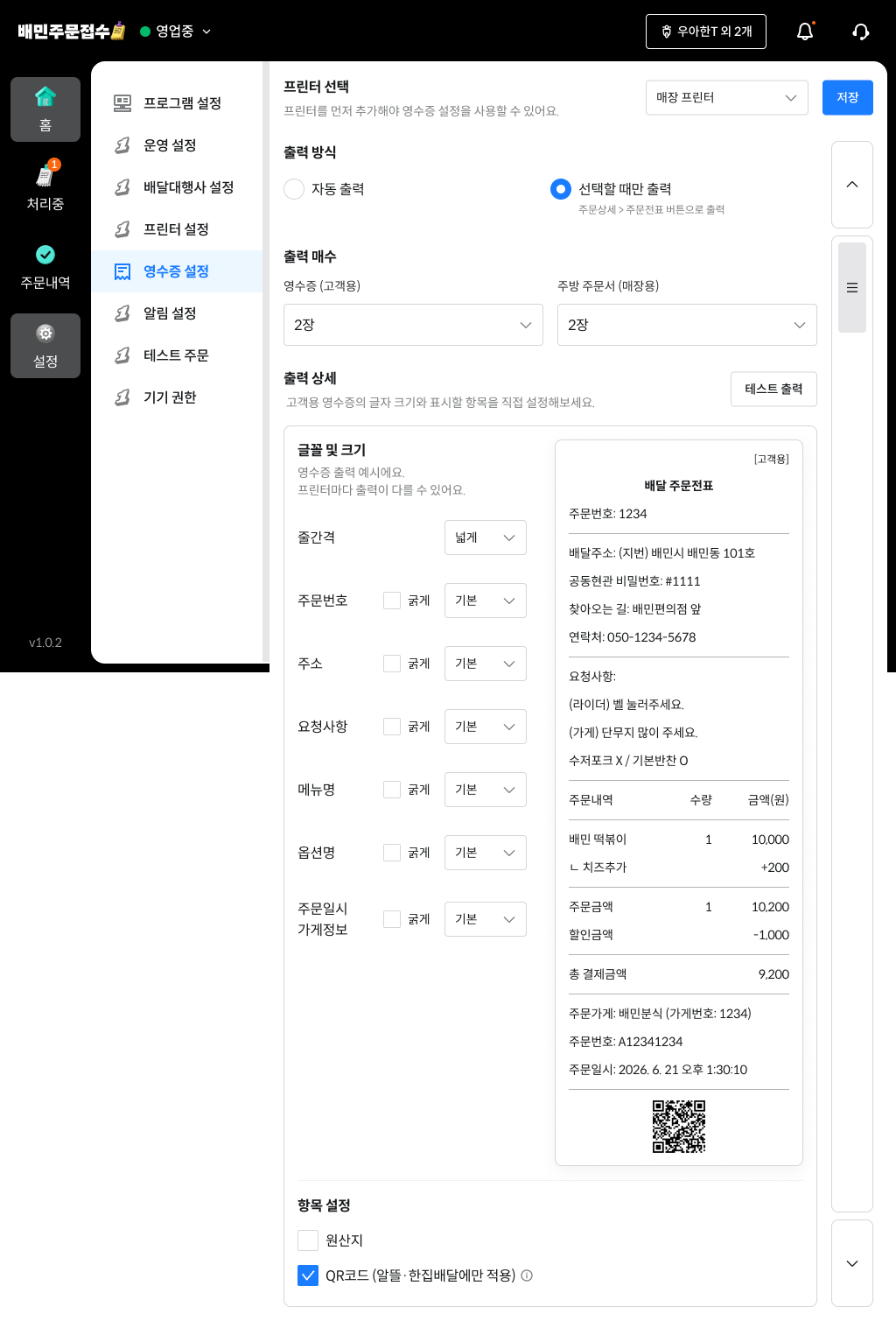Click the 테스트 출력 button

773,389
